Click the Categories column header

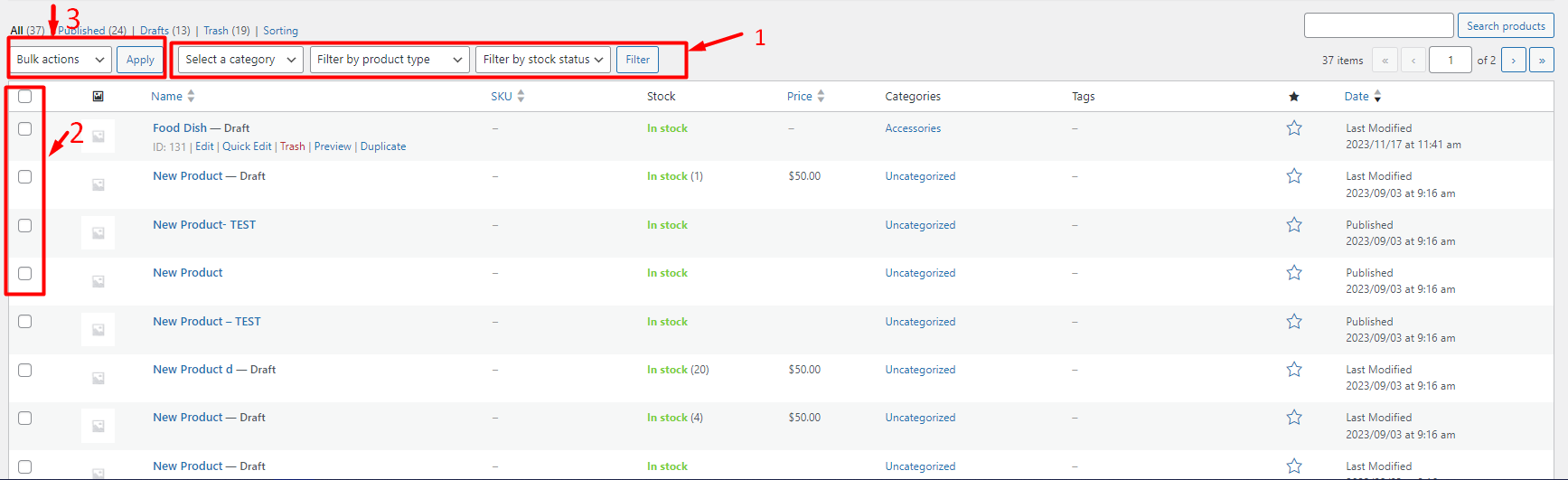[913, 96]
